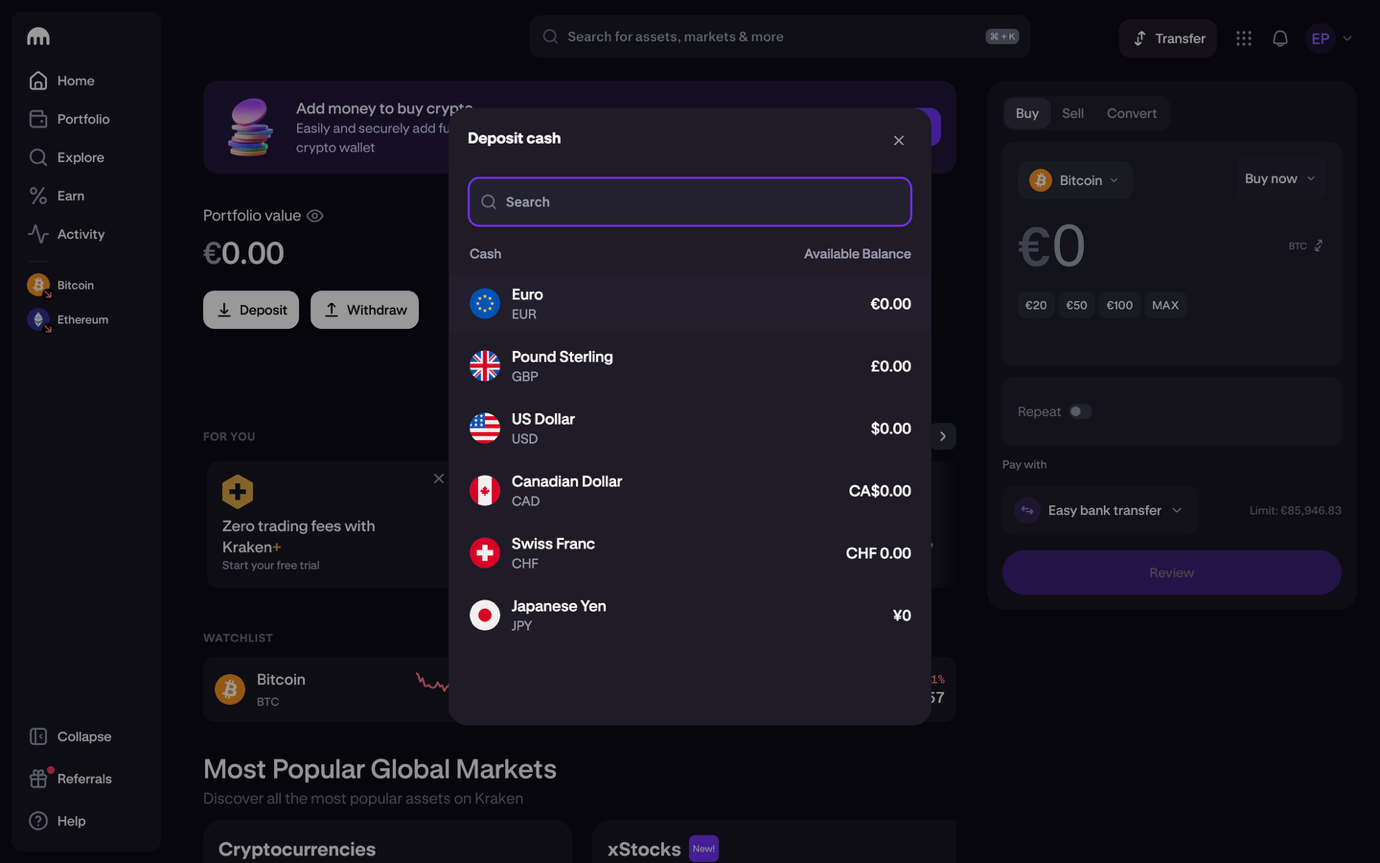1380x863 pixels.
Task: Click the Euro flag icon
Action: (485, 304)
